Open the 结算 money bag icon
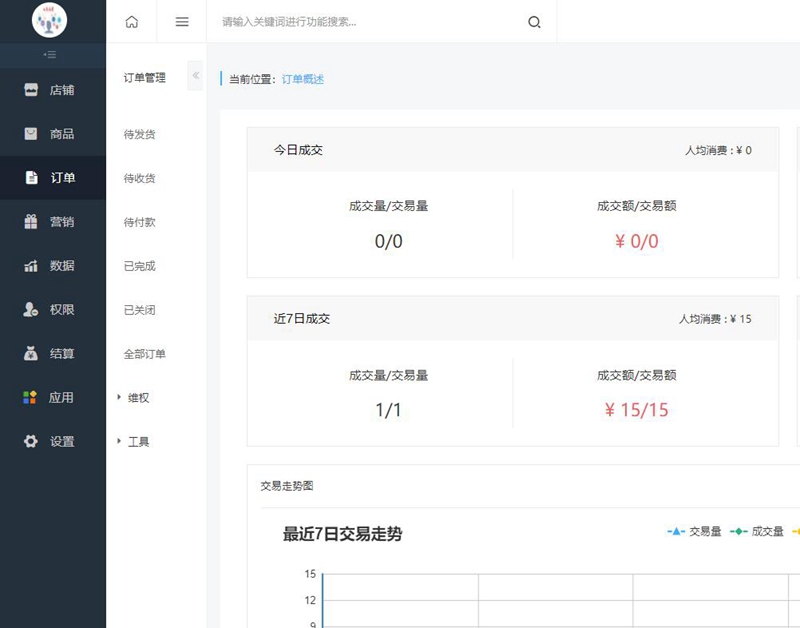The height and width of the screenshot is (628, 800). click(31, 354)
